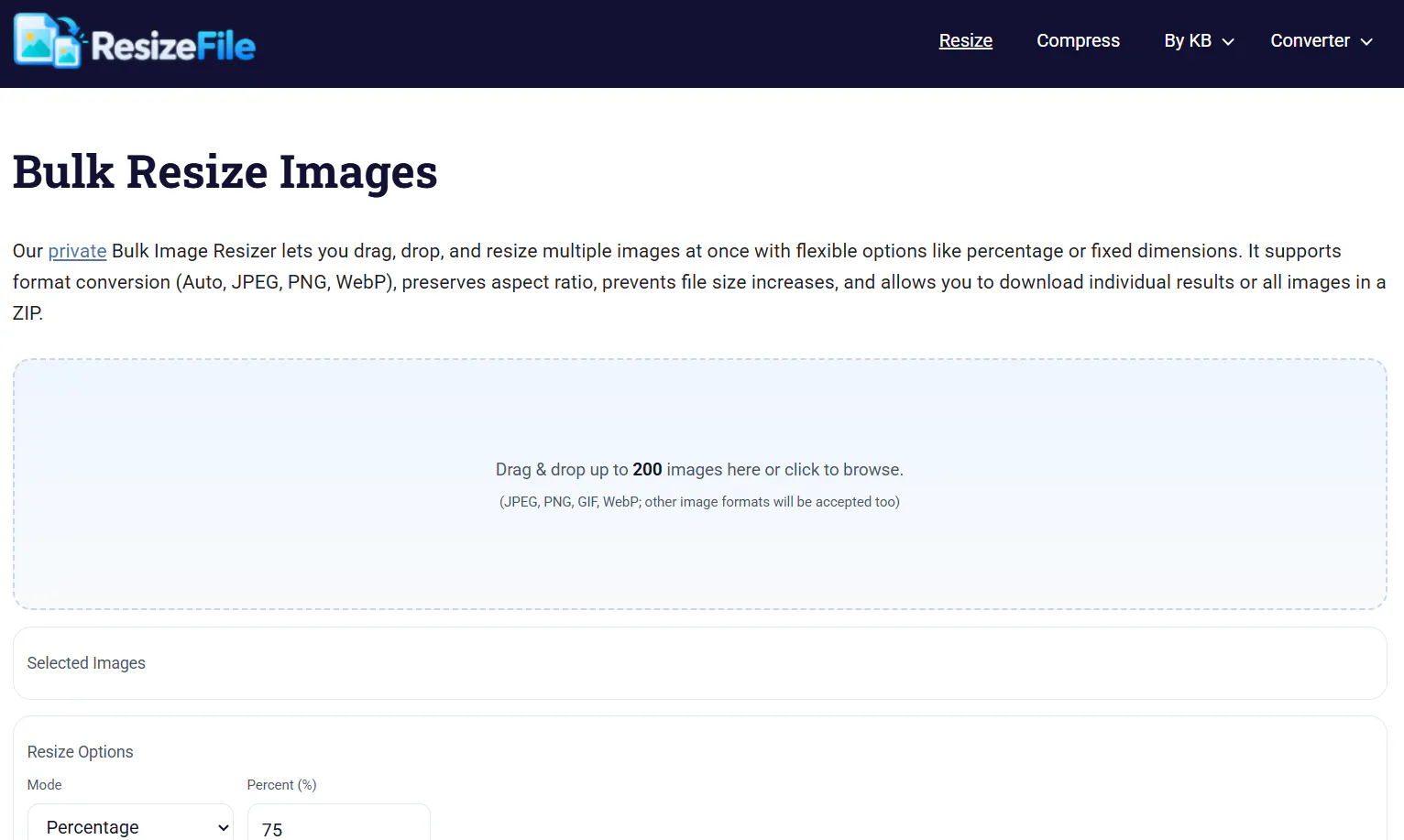This screenshot has width=1404, height=840.
Task: Click the 'Selected Images' label
Action: pos(86,663)
